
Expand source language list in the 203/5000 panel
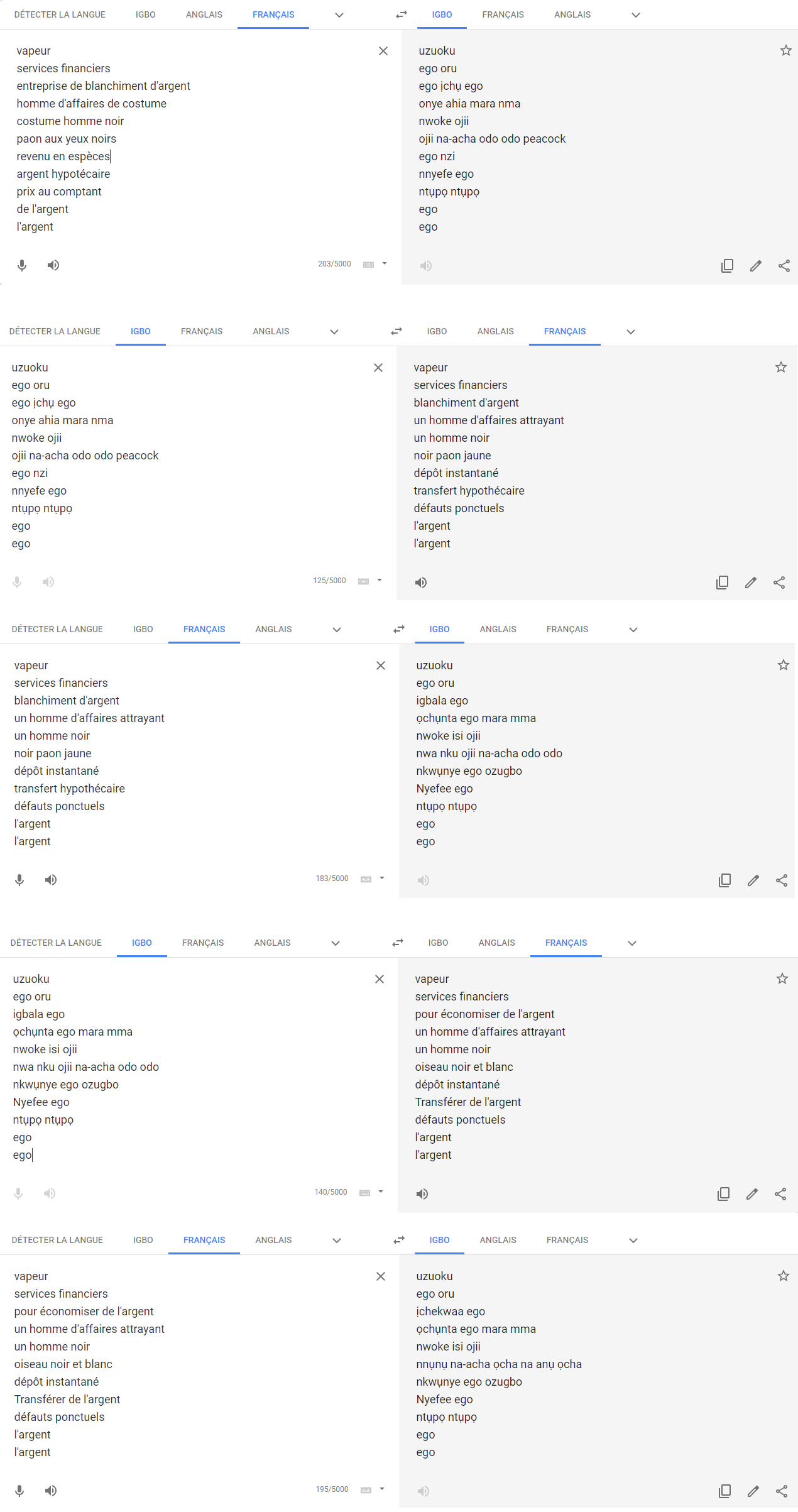[339, 15]
